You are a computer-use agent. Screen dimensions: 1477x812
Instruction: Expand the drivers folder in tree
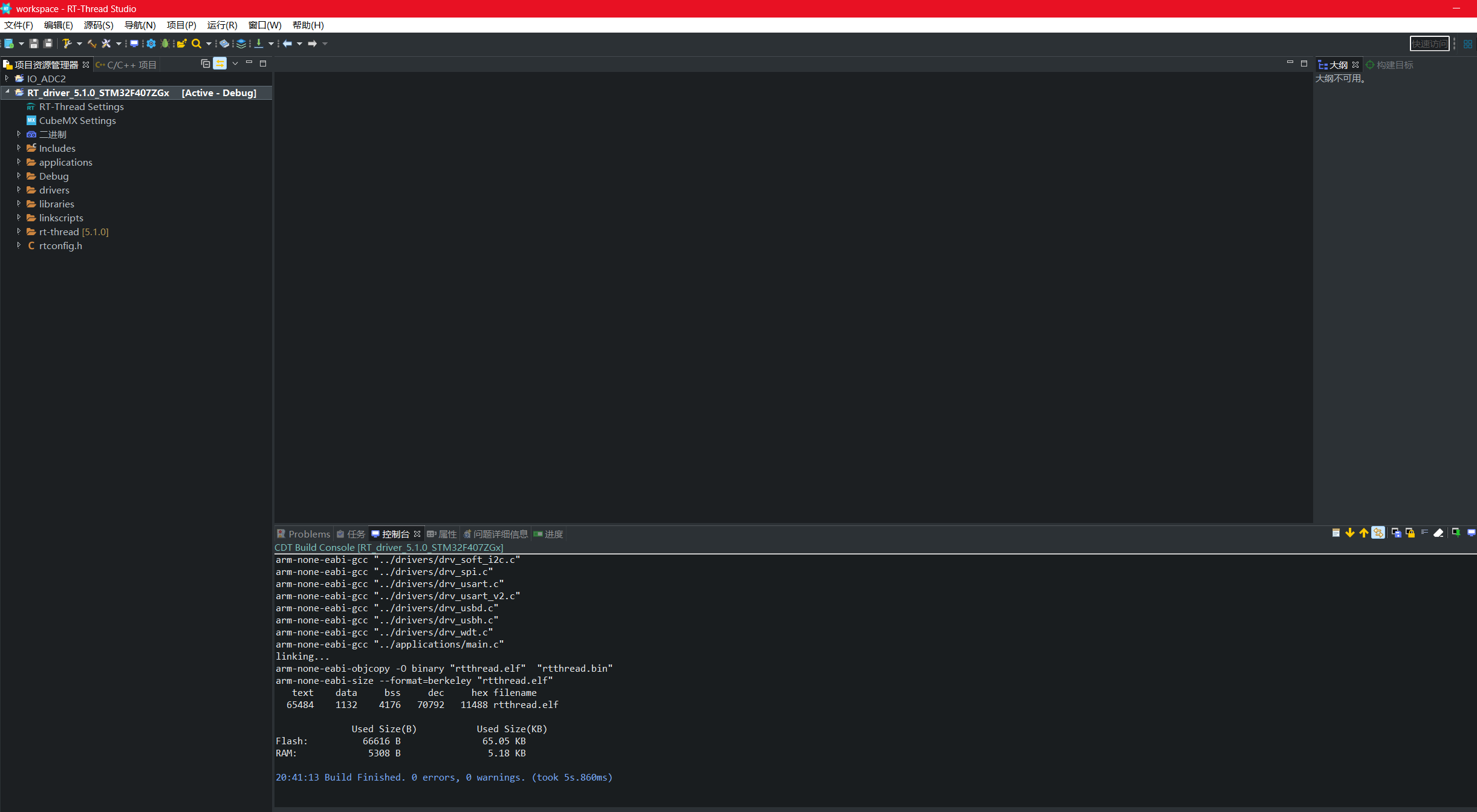pyautogui.click(x=19, y=190)
